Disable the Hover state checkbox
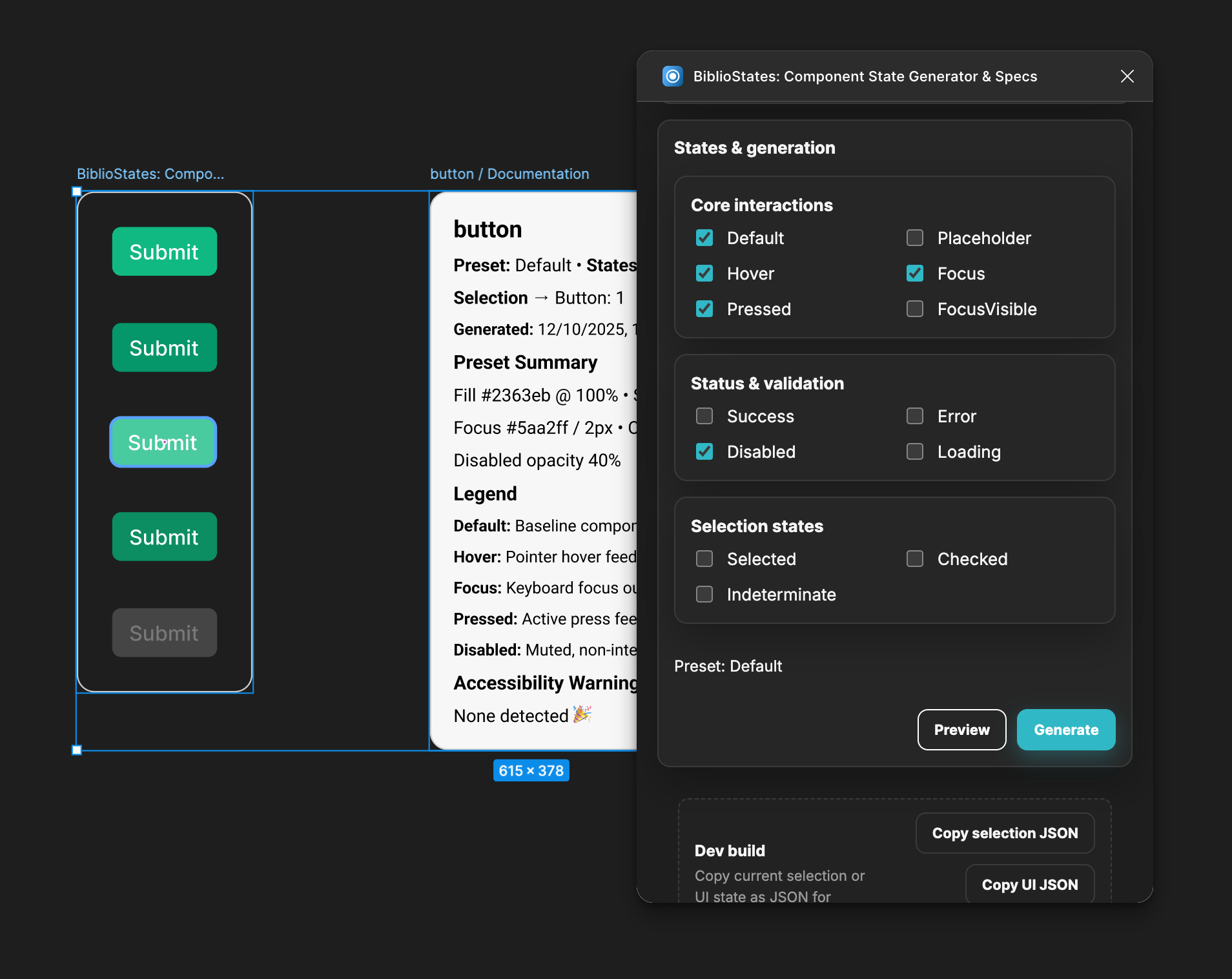 (x=704, y=273)
